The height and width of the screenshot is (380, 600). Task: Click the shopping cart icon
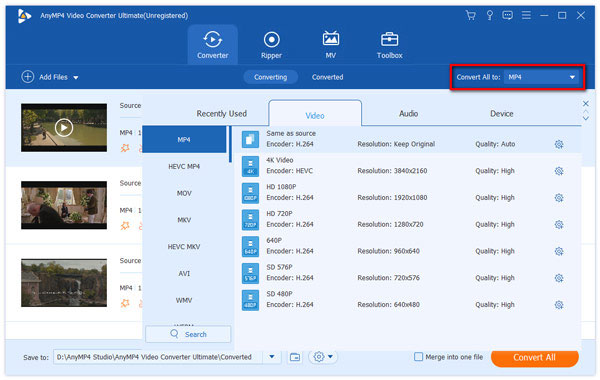pyautogui.click(x=471, y=16)
